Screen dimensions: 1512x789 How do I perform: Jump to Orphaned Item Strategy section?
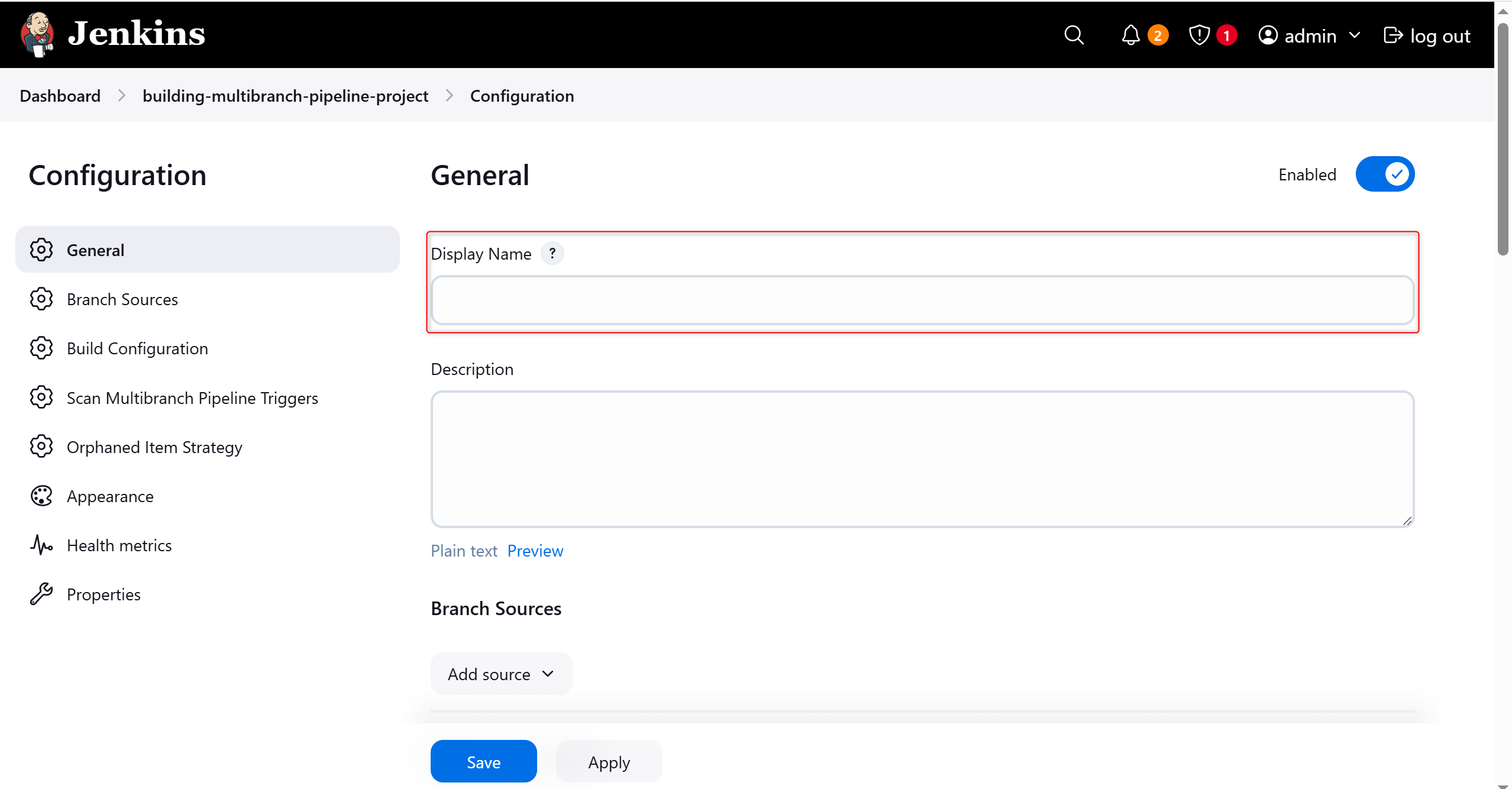tap(208, 447)
